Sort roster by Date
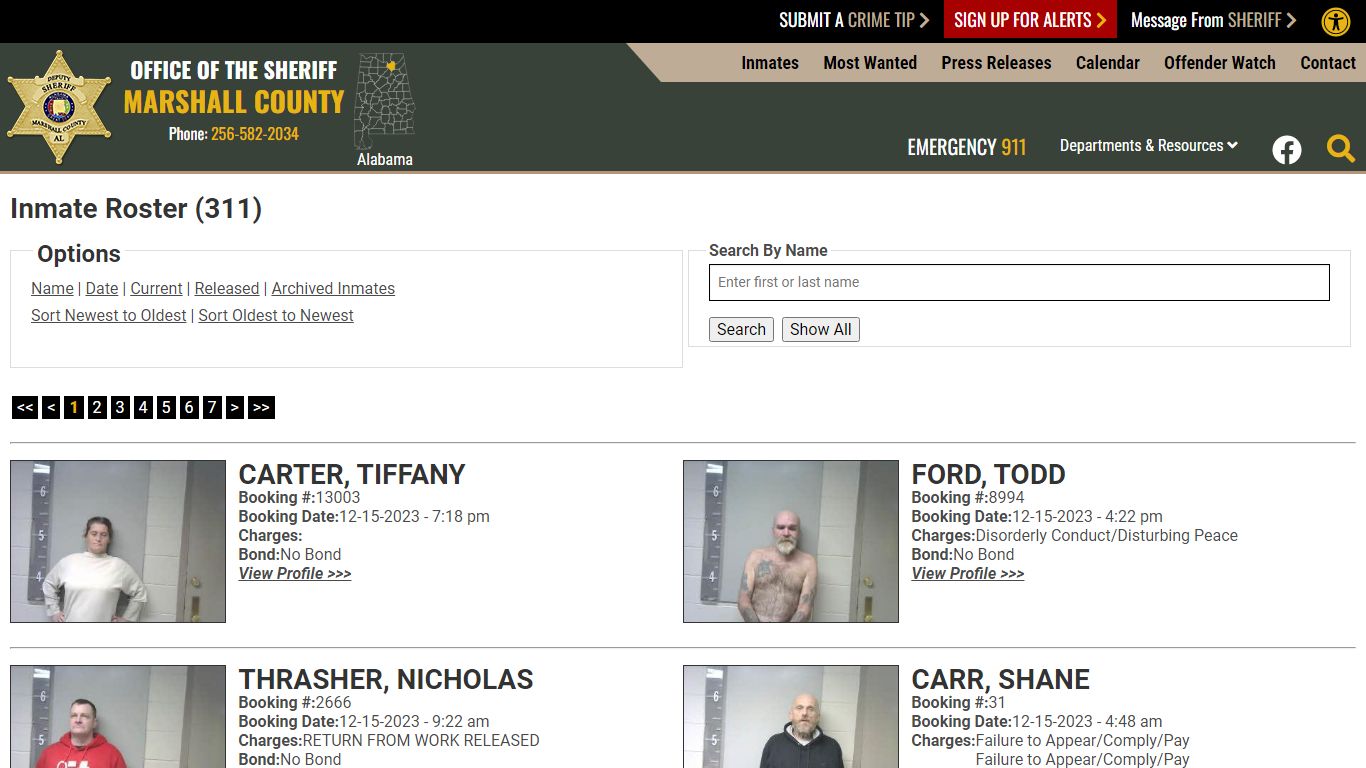This screenshot has height=768, width=1366. [x=102, y=288]
